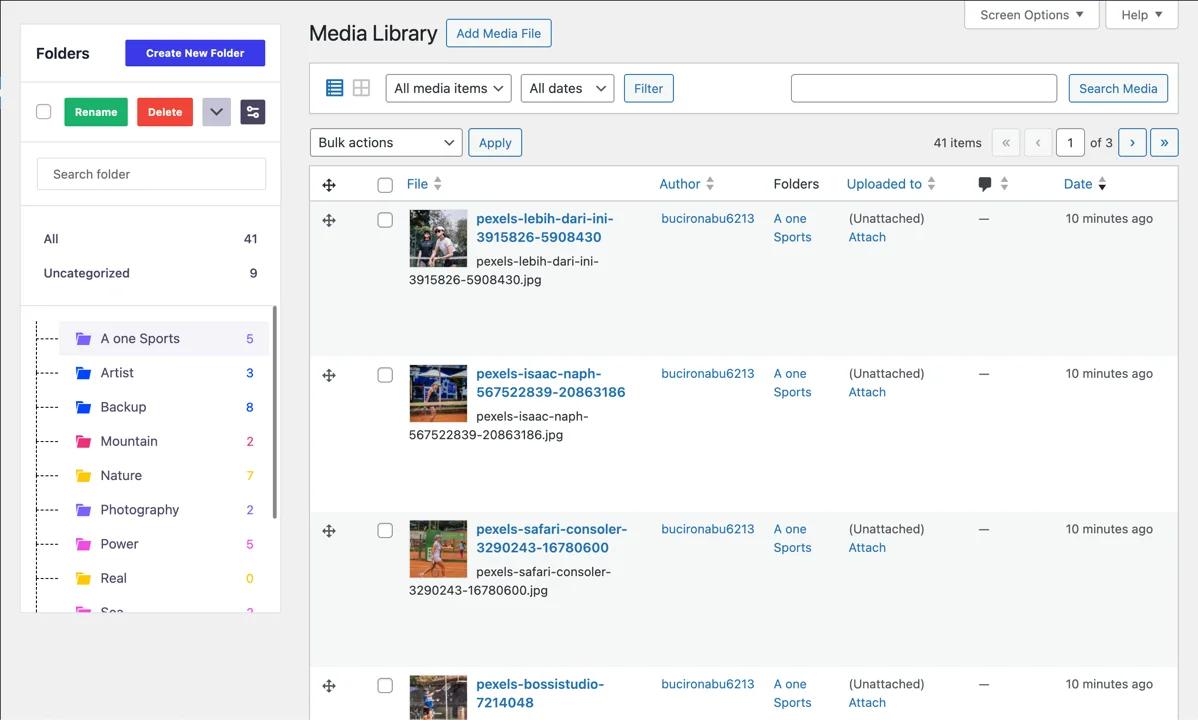Open pexels-lebih-dari-ini thumbnail image
Image resolution: width=1198 pixels, height=720 pixels.
(x=438, y=238)
